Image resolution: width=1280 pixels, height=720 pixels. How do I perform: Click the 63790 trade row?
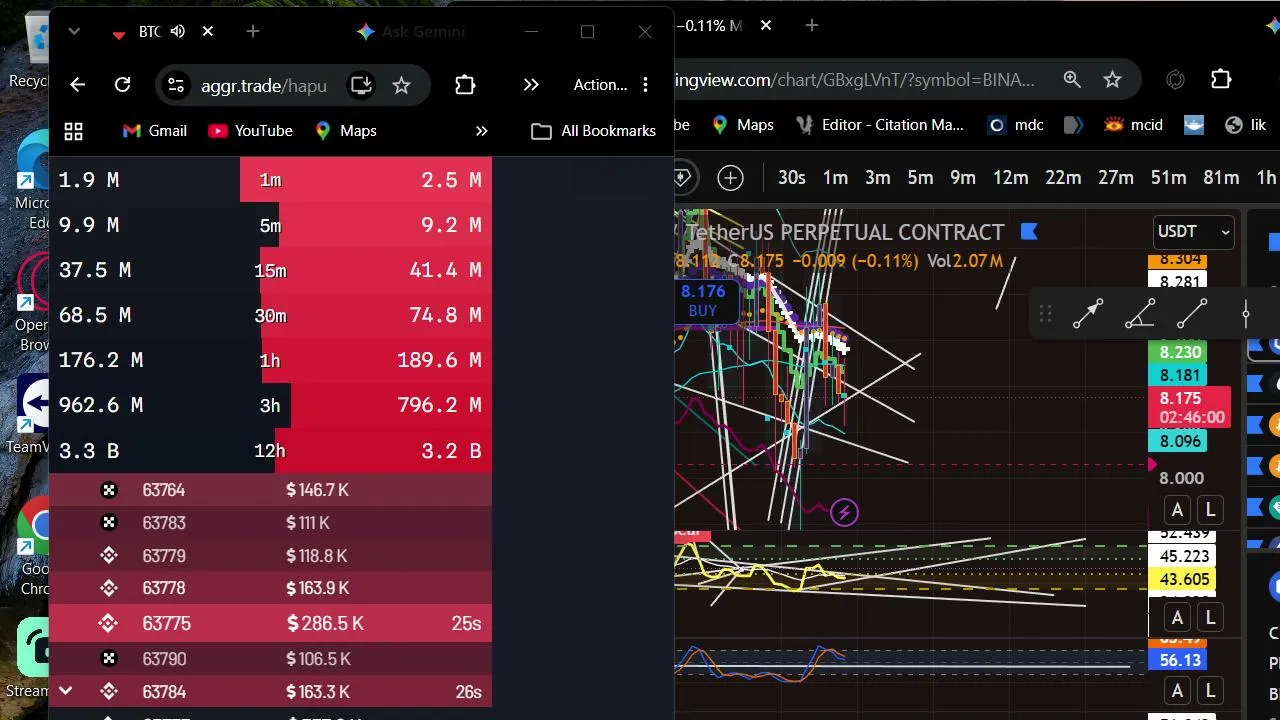pyautogui.click(x=270, y=659)
